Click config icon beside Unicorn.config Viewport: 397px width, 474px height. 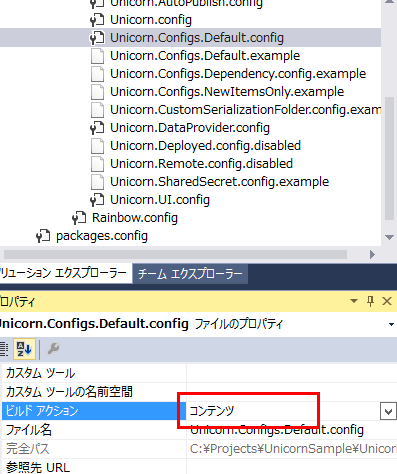97,20
